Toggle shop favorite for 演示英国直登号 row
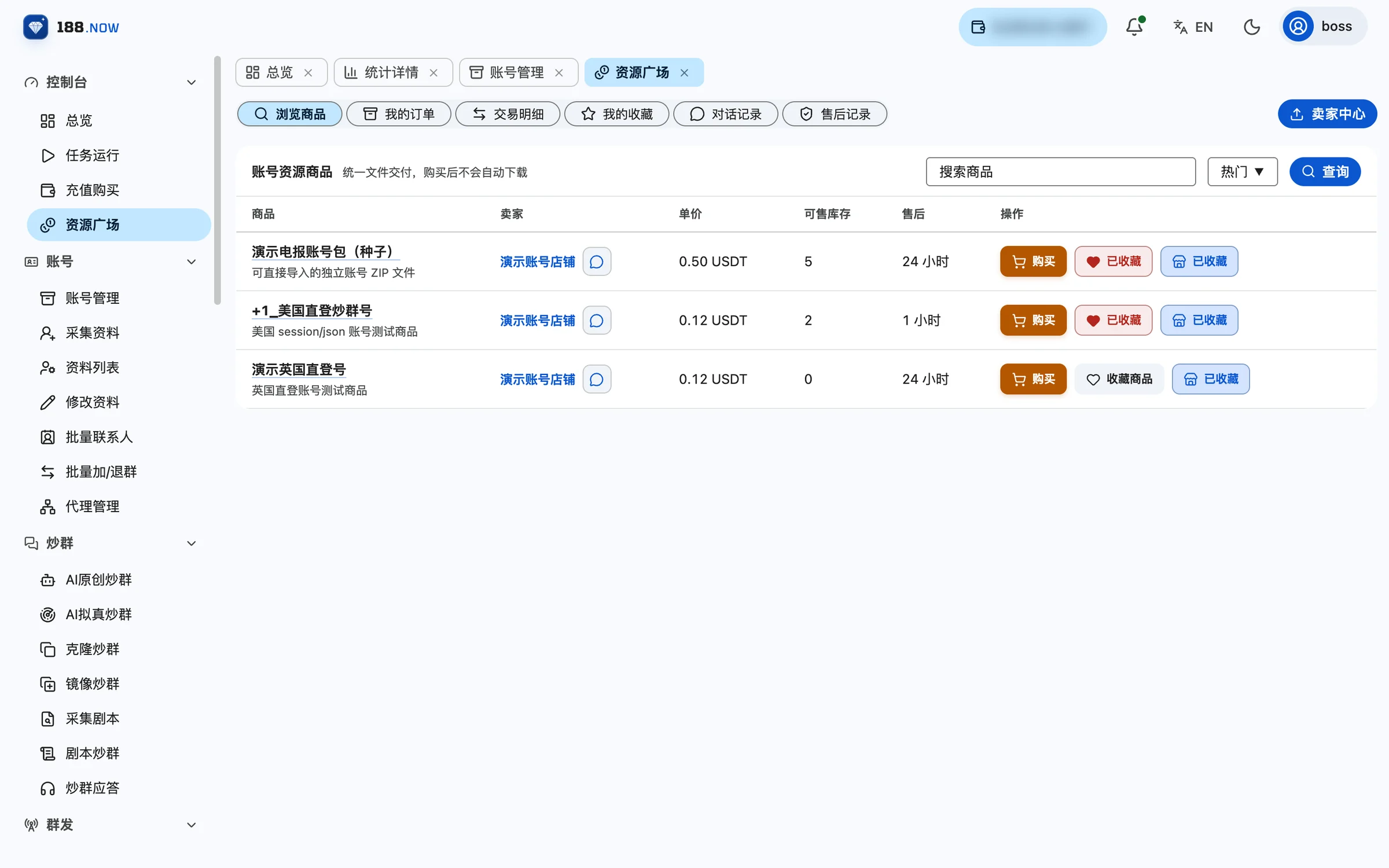 click(x=1211, y=380)
